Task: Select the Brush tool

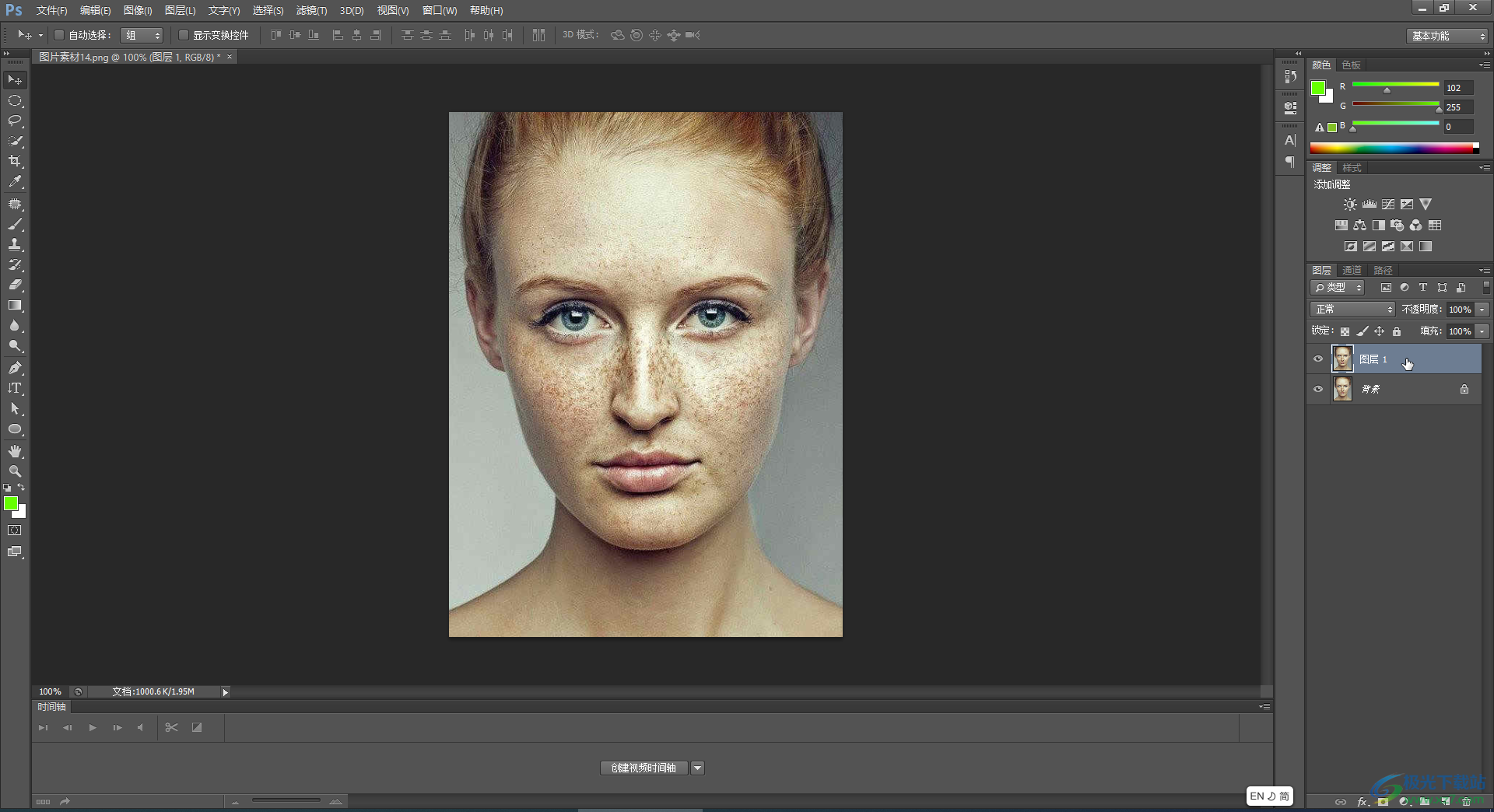Action: pyautogui.click(x=15, y=224)
